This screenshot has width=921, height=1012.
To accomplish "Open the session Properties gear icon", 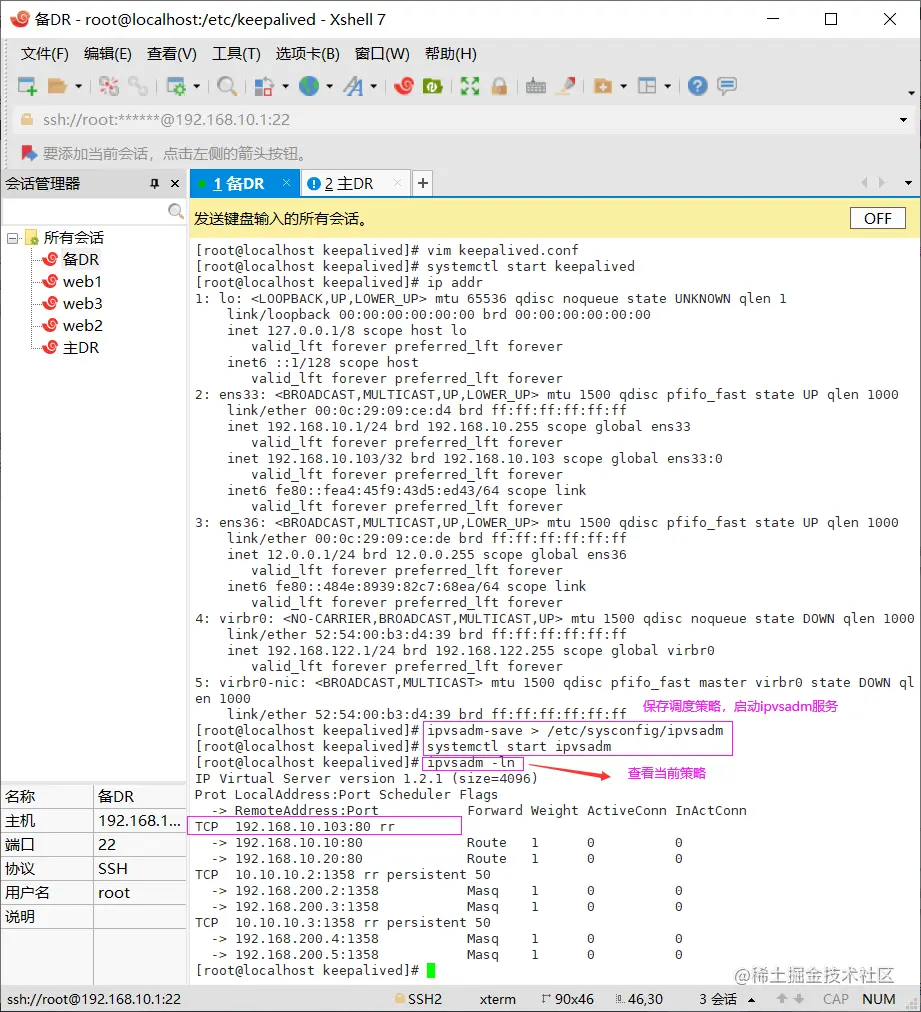I will pyautogui.click(x=176, y=86).
